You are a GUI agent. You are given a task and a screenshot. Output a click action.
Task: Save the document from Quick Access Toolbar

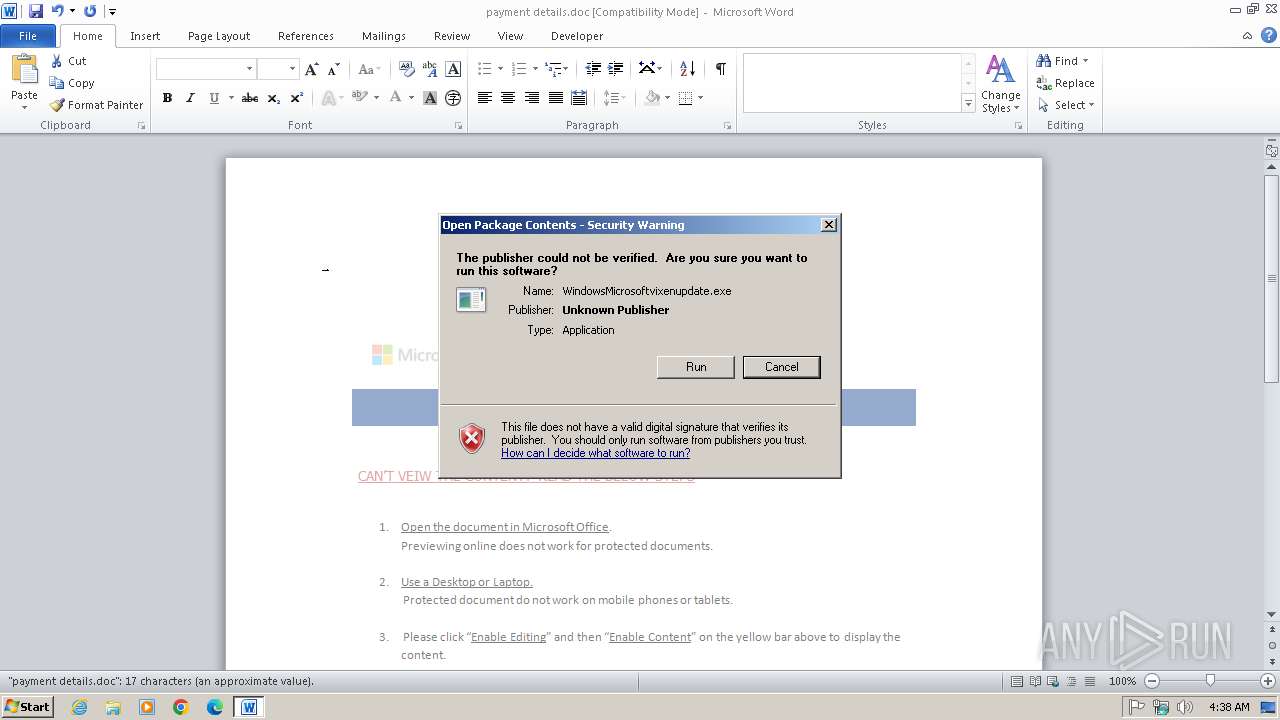36,11
